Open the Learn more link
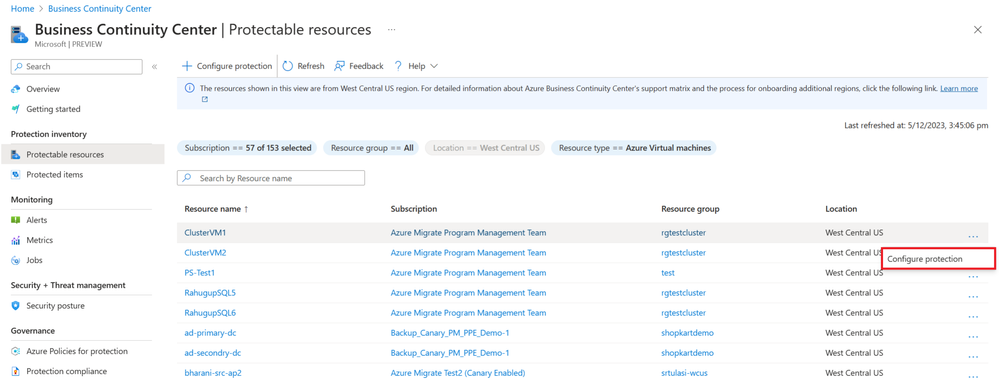The image size is (999, 389). pos(959,88)
